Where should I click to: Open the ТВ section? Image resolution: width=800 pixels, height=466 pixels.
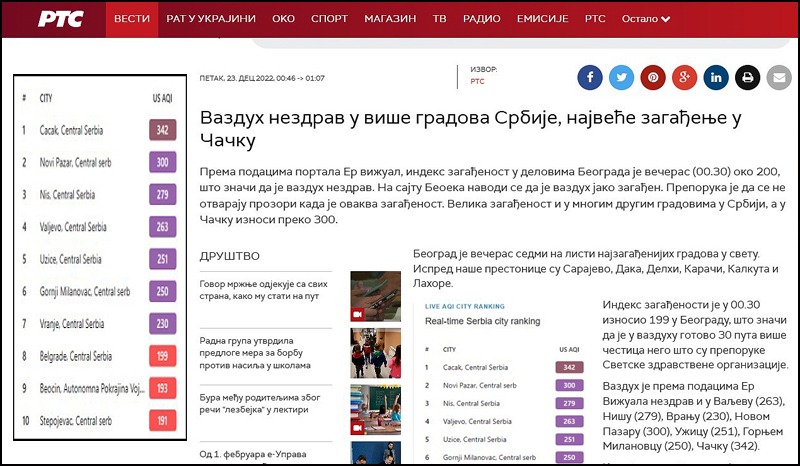tap(439, 19)
